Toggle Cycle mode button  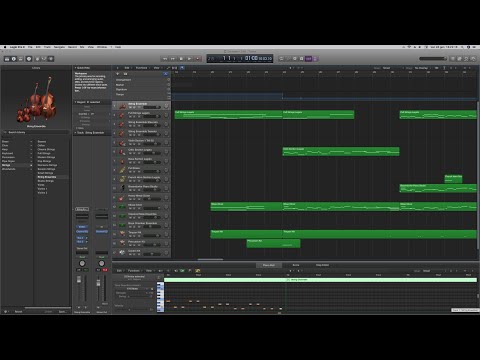point(281,59)
